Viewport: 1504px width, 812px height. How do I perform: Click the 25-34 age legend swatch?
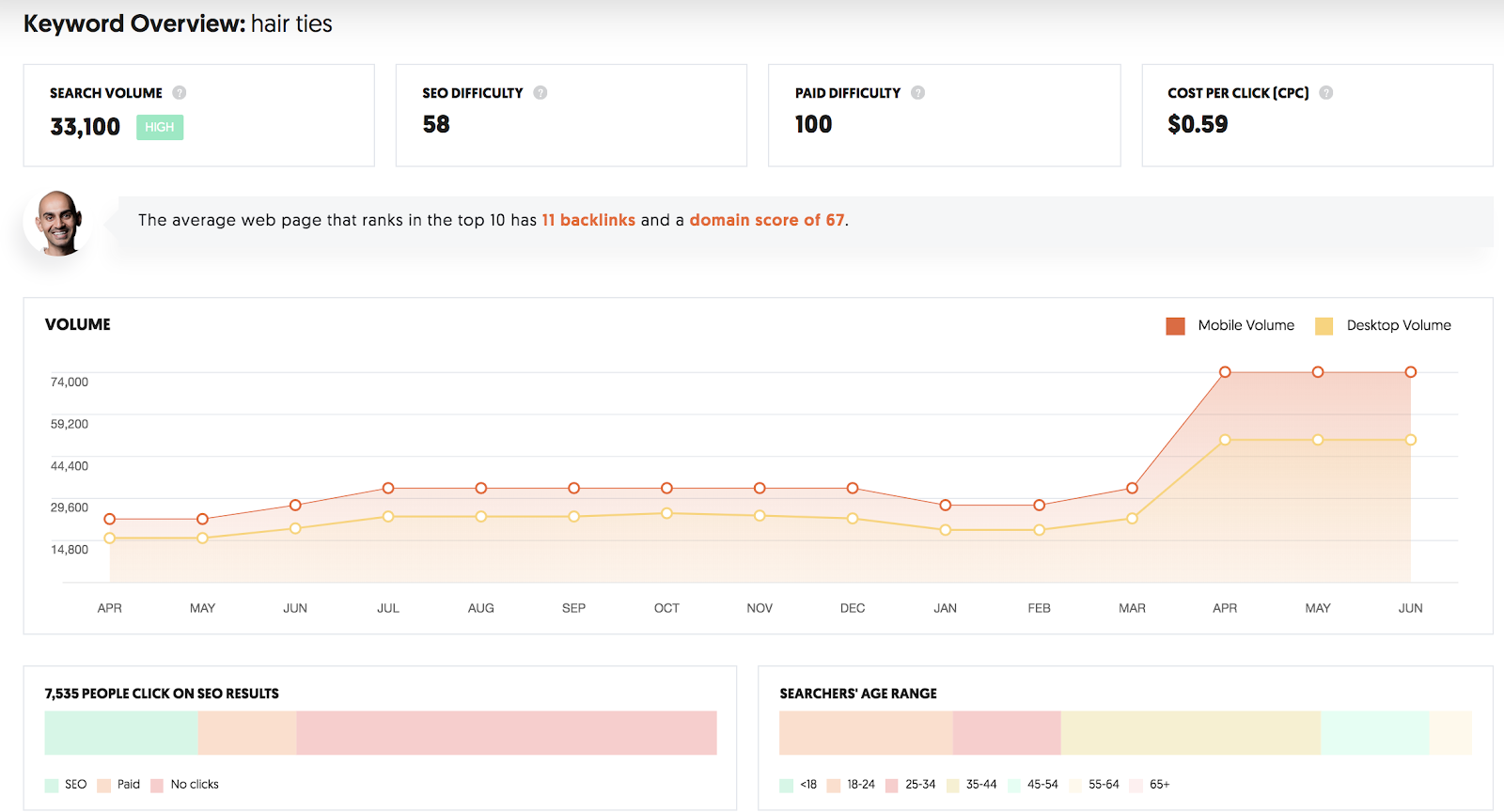click(892, 785)
